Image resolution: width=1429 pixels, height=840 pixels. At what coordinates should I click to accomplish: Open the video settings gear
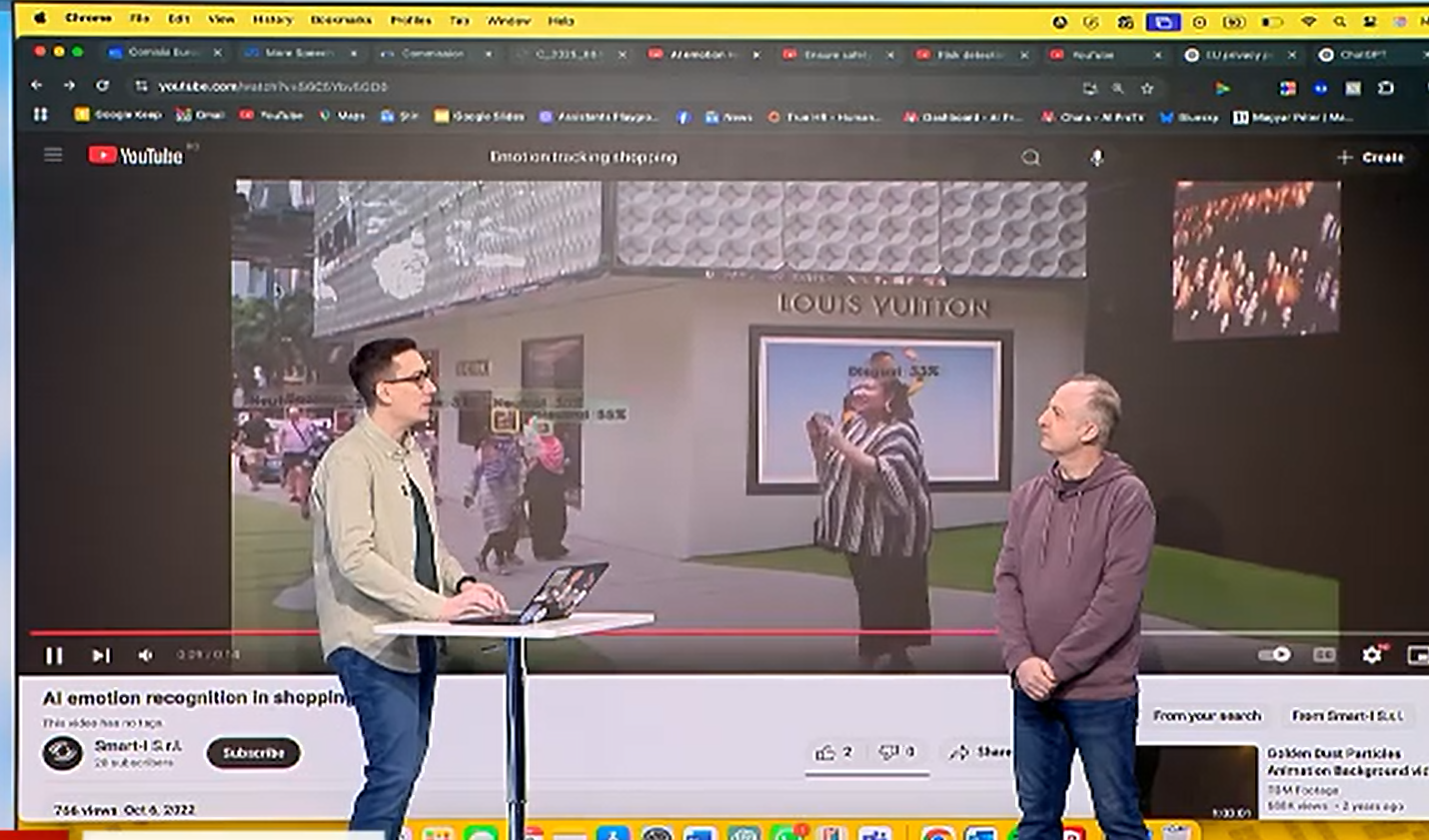pos(1372,654)
